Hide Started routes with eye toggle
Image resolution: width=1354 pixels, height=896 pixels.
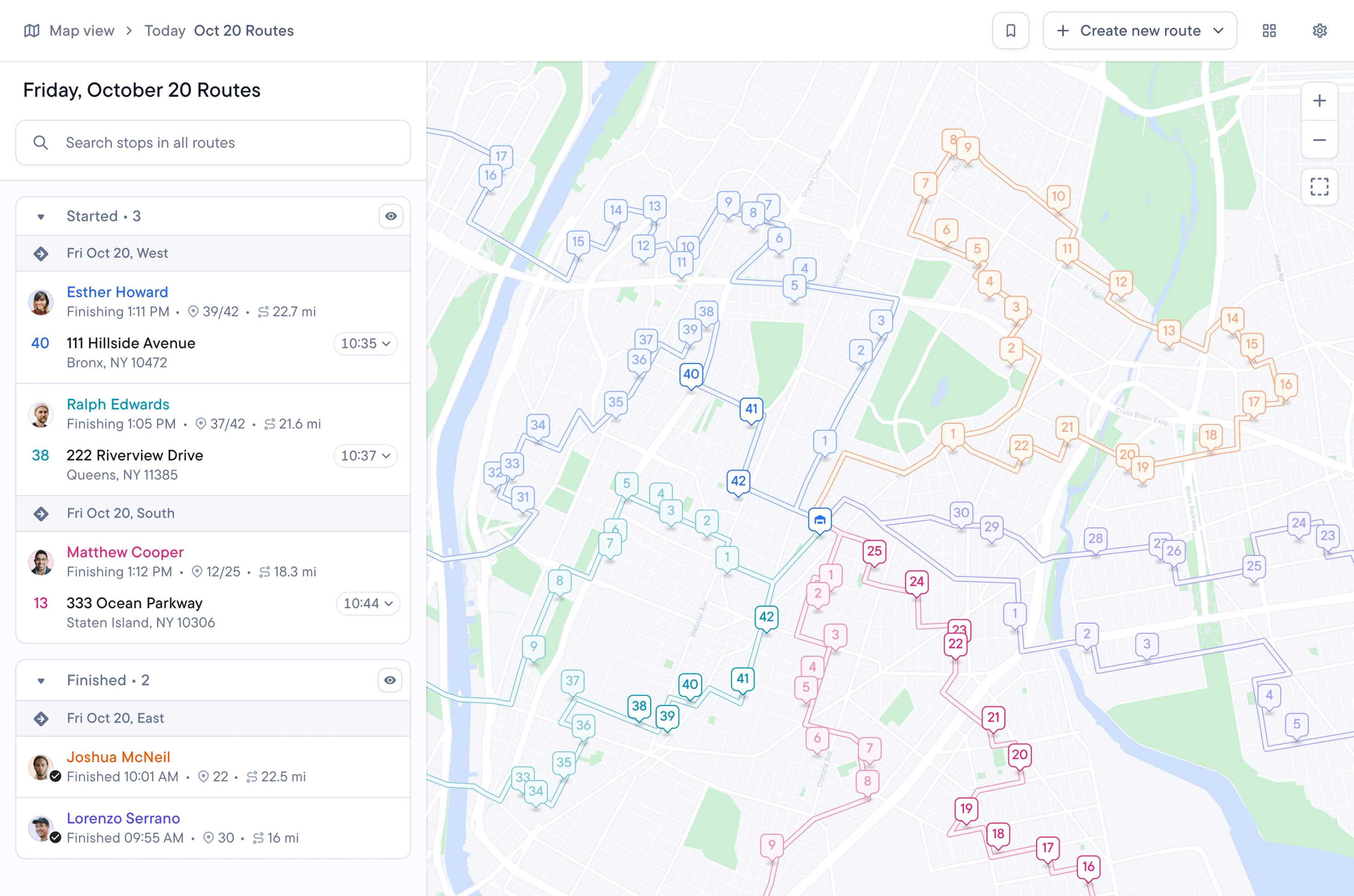coord(391,217)
